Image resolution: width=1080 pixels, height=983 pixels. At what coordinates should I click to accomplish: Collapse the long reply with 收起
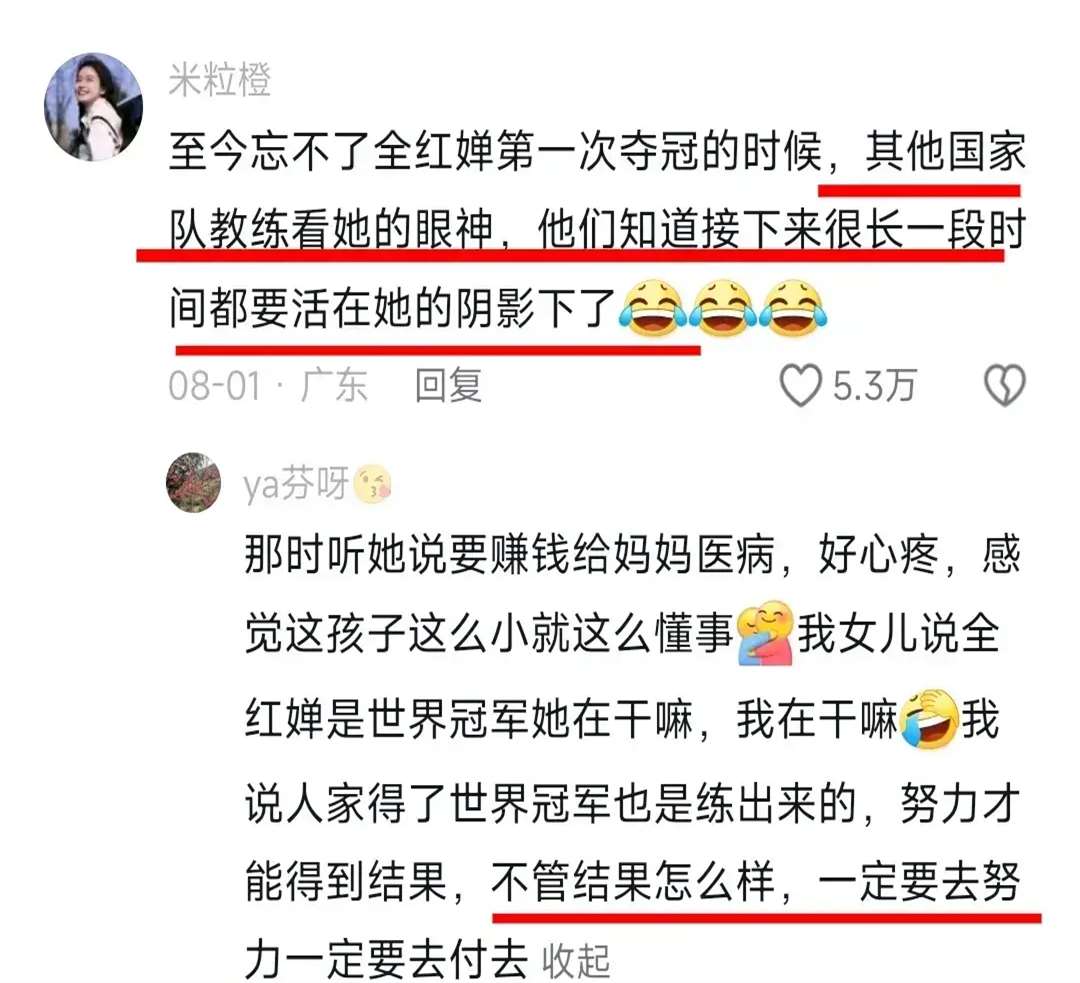pos(576,960)
